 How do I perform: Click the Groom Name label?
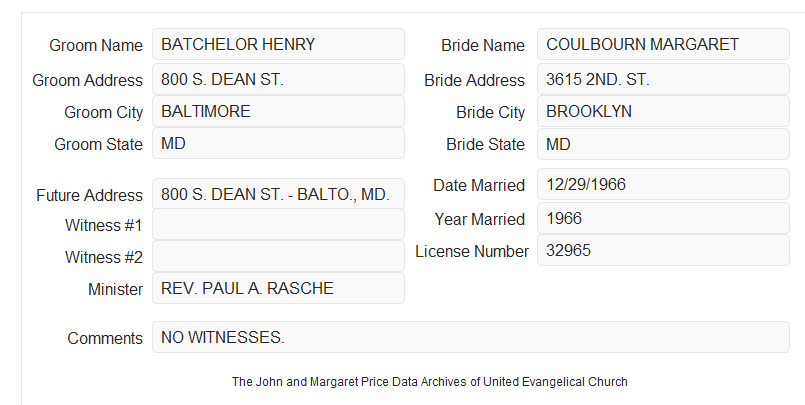(96, 45)
